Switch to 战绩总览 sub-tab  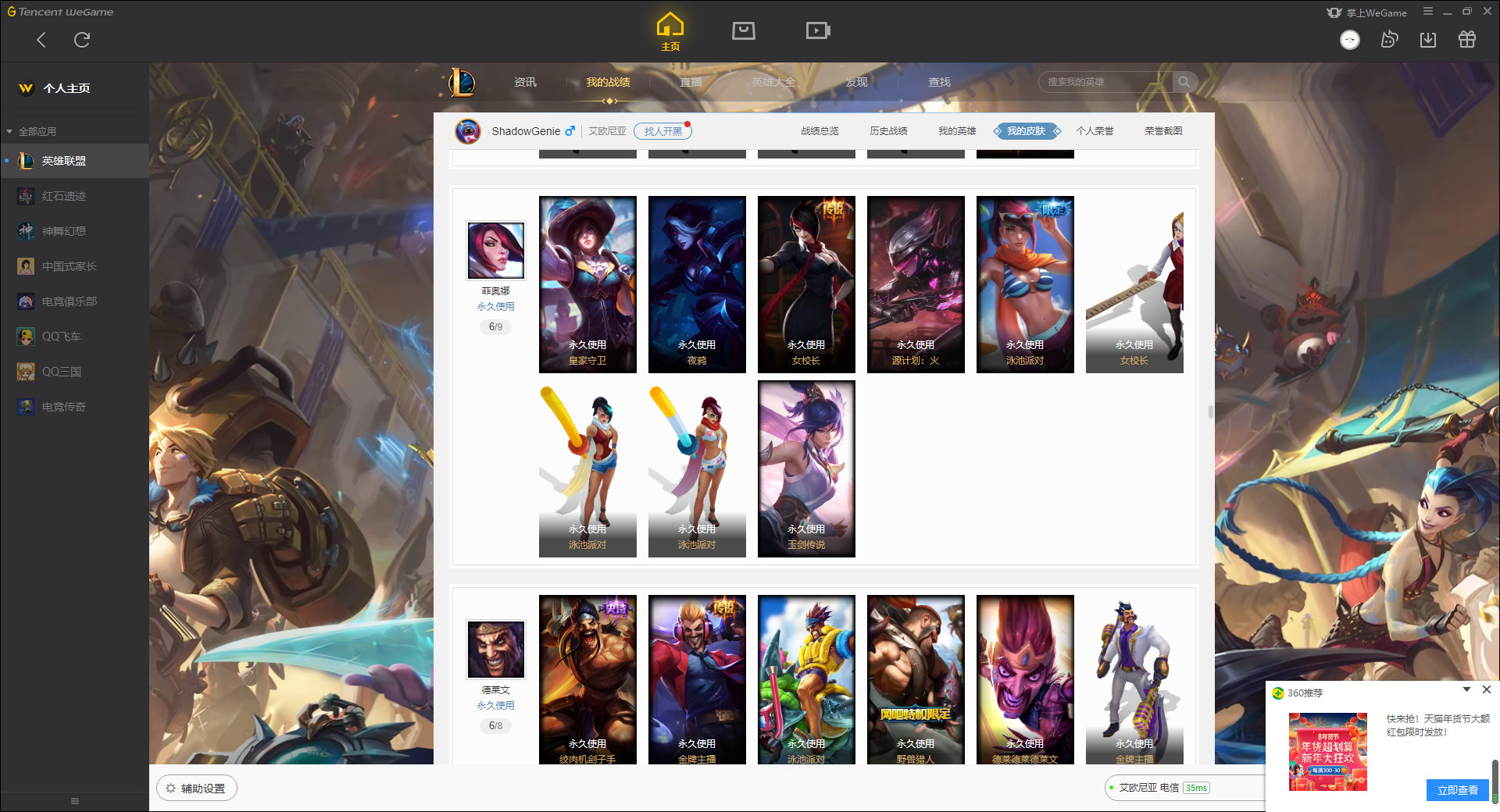click(x=820, y=131)
